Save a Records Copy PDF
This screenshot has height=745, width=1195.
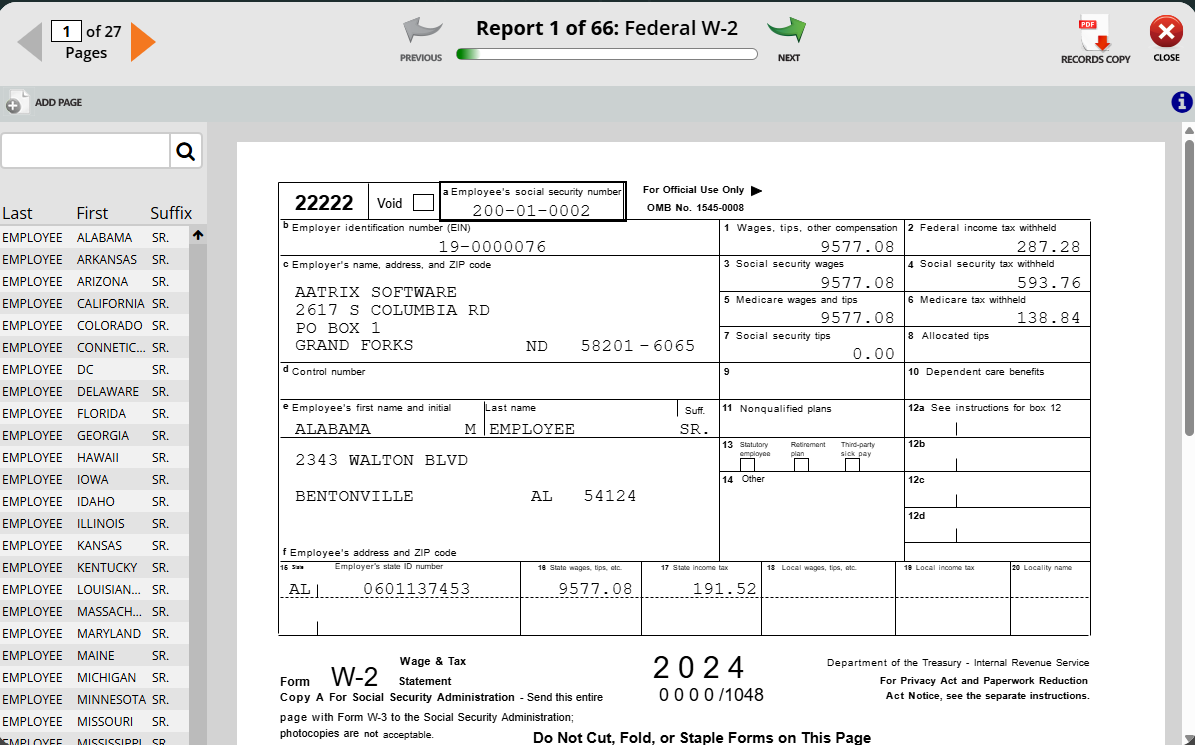click(1095, 40)
